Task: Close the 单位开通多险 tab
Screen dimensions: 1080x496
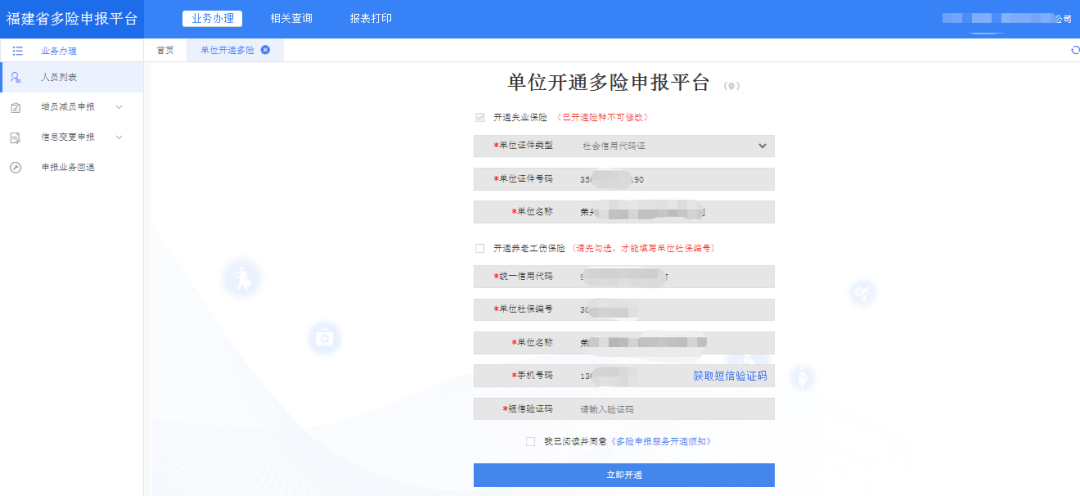Action: tap(265, 50)
